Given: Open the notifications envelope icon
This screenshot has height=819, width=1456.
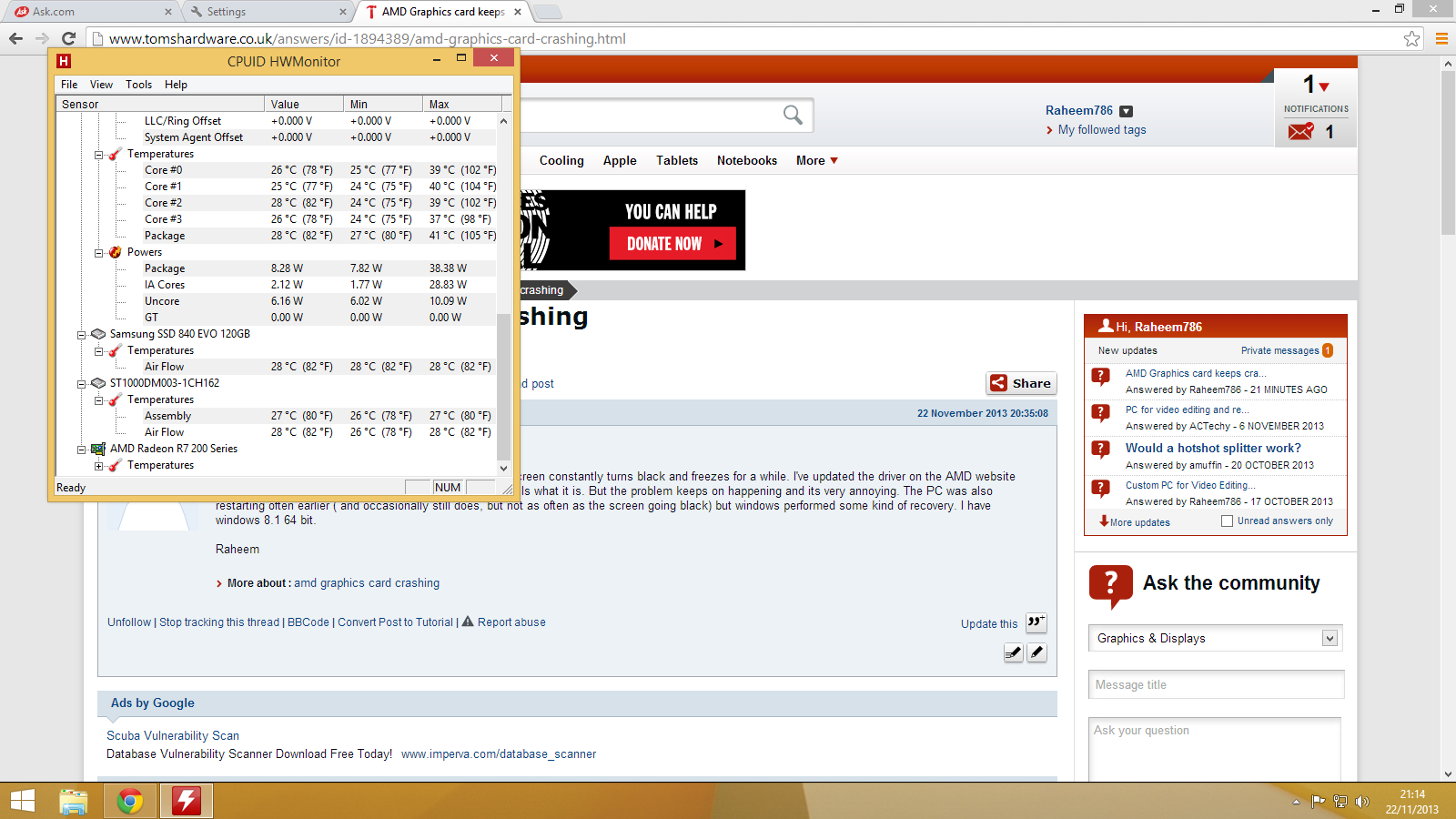Looking at the screenshot, I should coord(1301,132).
